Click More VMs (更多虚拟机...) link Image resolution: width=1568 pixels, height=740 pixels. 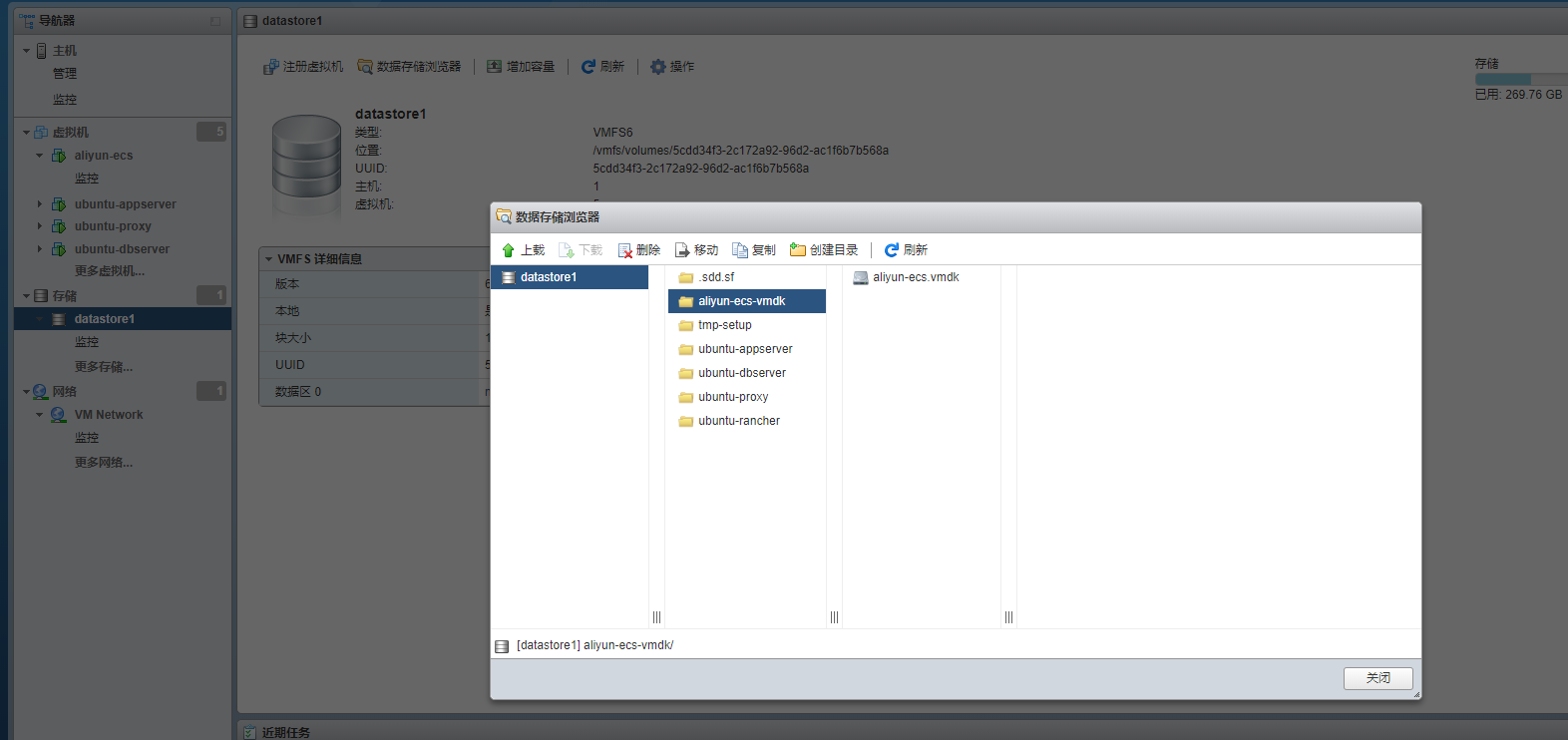pos(110,271)
